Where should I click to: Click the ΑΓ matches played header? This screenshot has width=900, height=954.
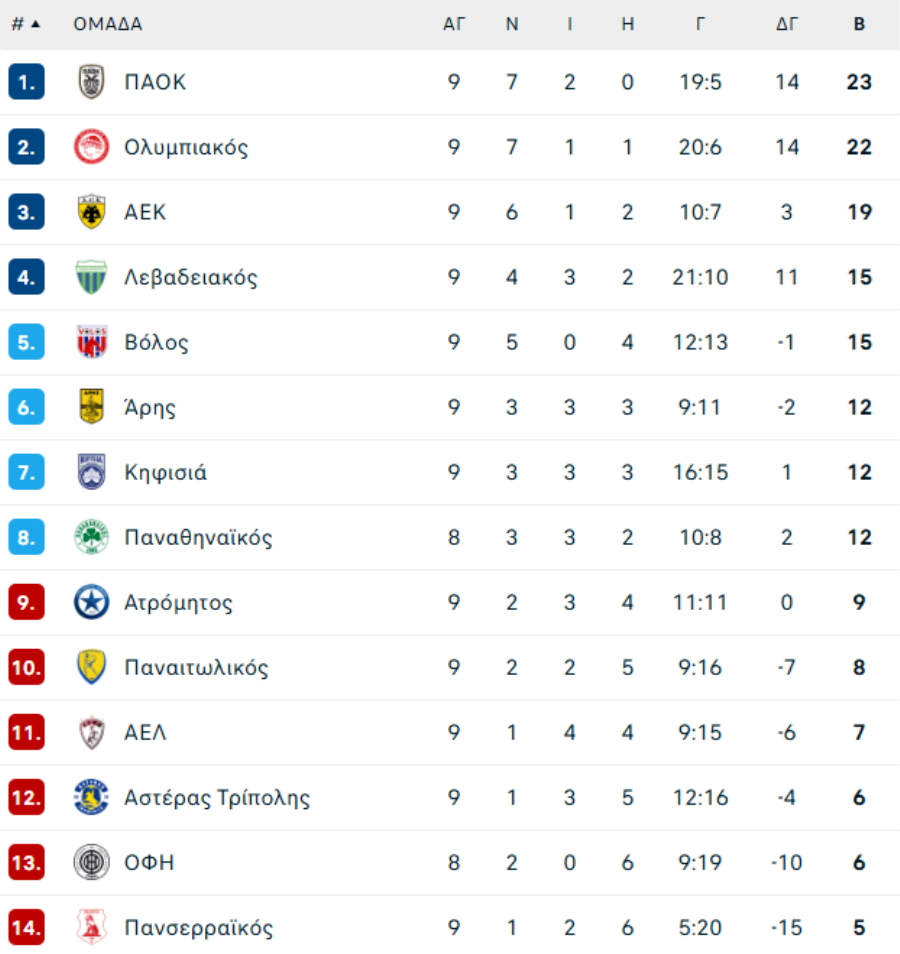coord(454,24)
